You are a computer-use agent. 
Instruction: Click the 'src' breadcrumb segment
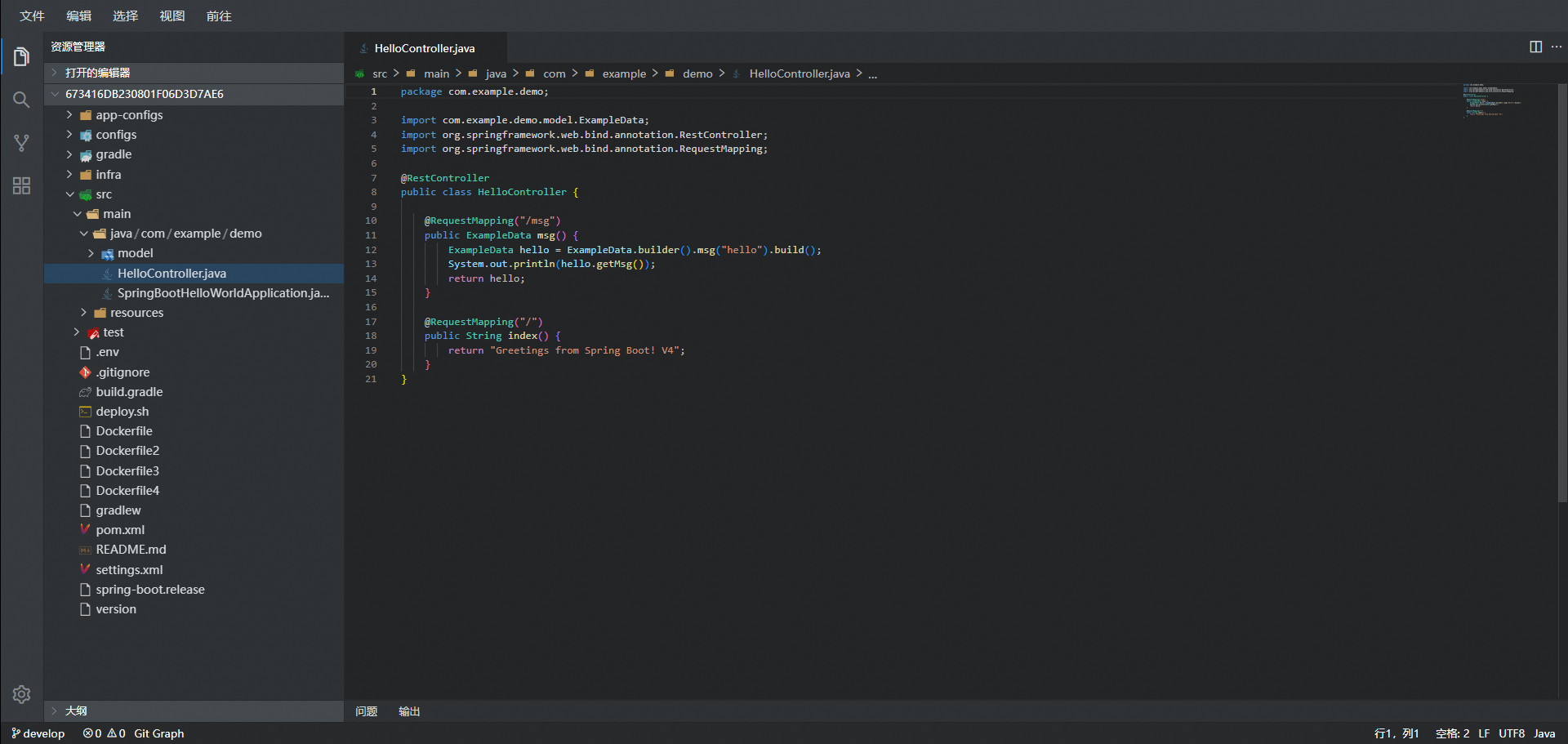coord(380,74)
